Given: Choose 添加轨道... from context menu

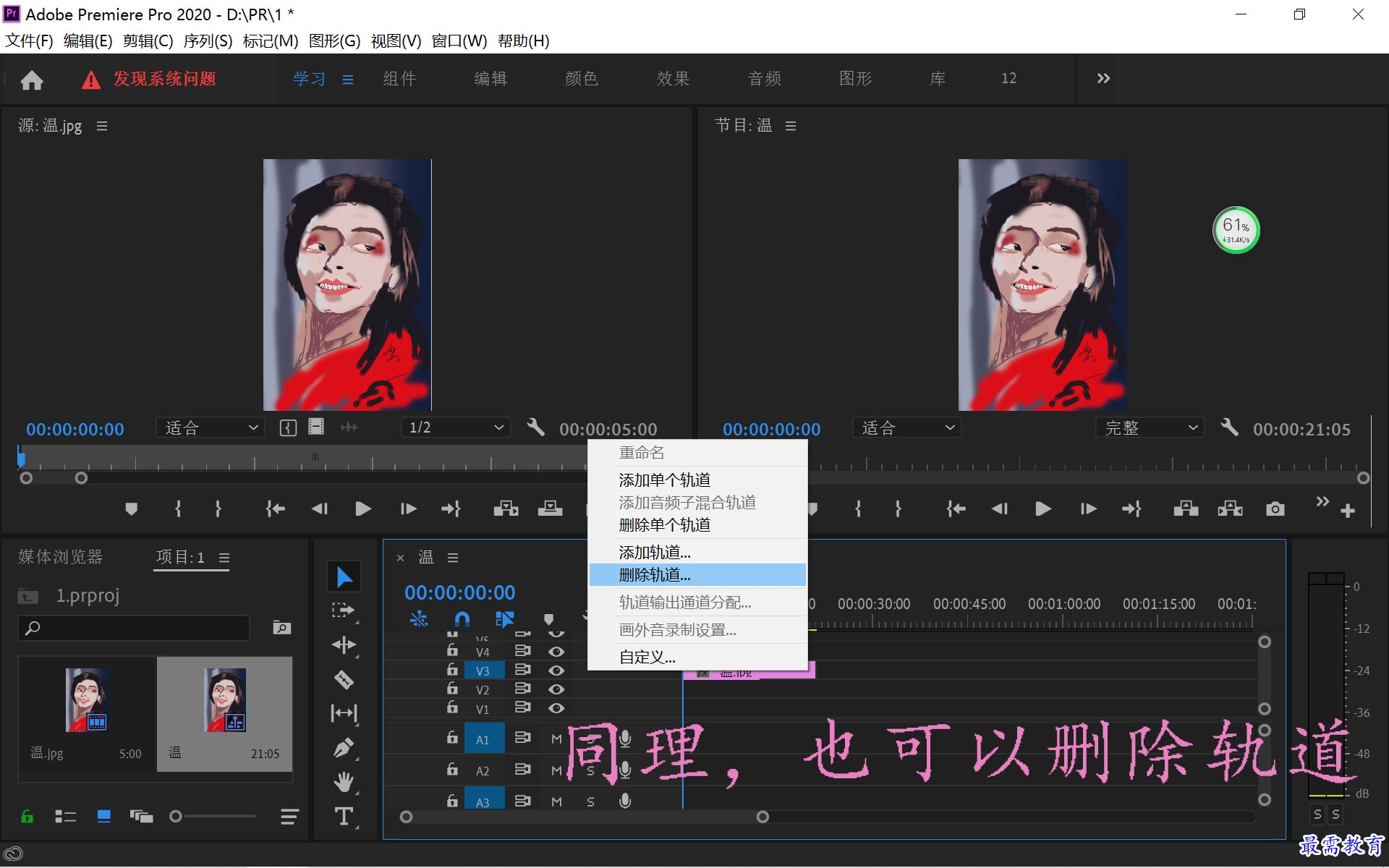Looking at the screenshot, I should click(697, 553).
